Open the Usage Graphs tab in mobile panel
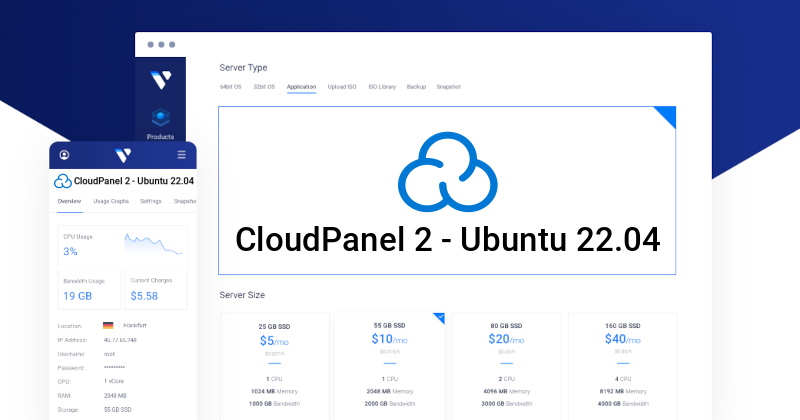The image size is (800, 420). (111, 201)
